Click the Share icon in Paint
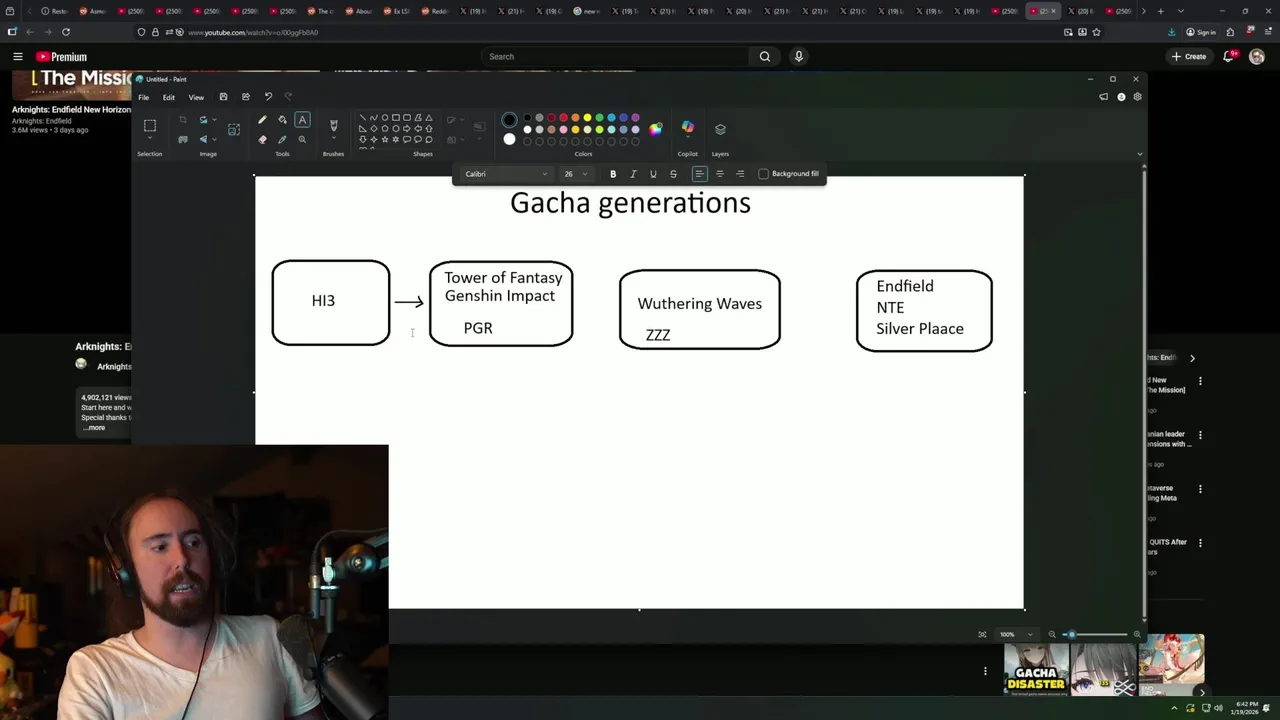Image resolution: width=1280 pixels, height=720 pixels. [245, 97]
